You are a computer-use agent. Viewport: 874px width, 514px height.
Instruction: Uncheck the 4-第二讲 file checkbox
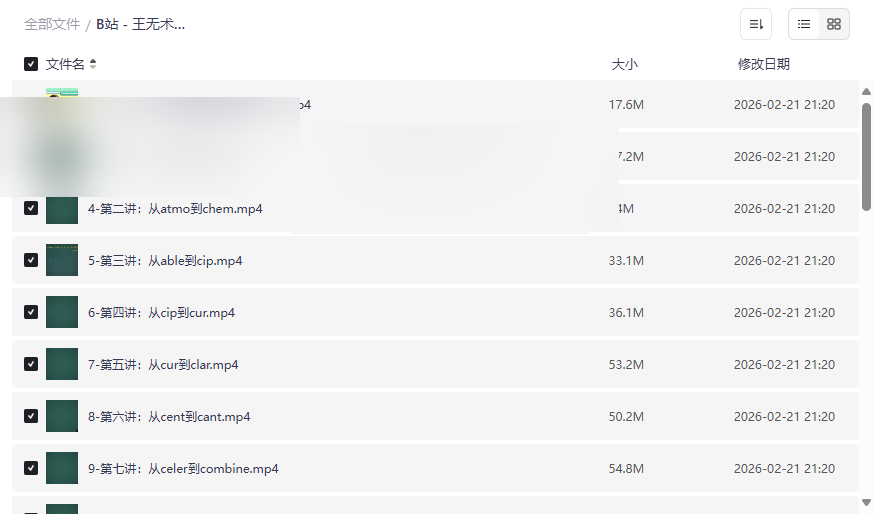point(31,209)
